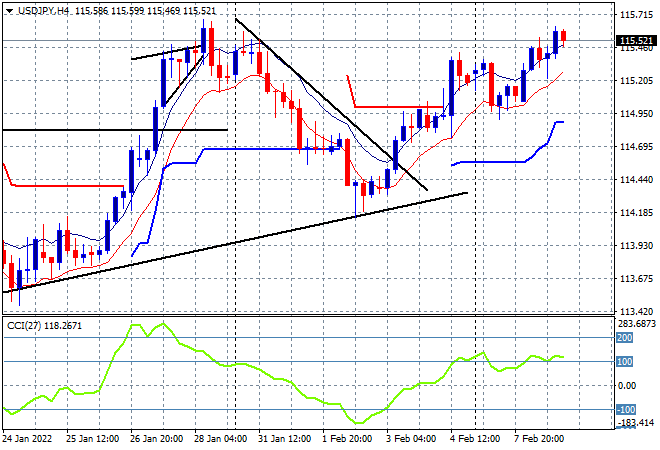
Task: Click the 113.420 price scale label
Action: (x=636, y=312)
